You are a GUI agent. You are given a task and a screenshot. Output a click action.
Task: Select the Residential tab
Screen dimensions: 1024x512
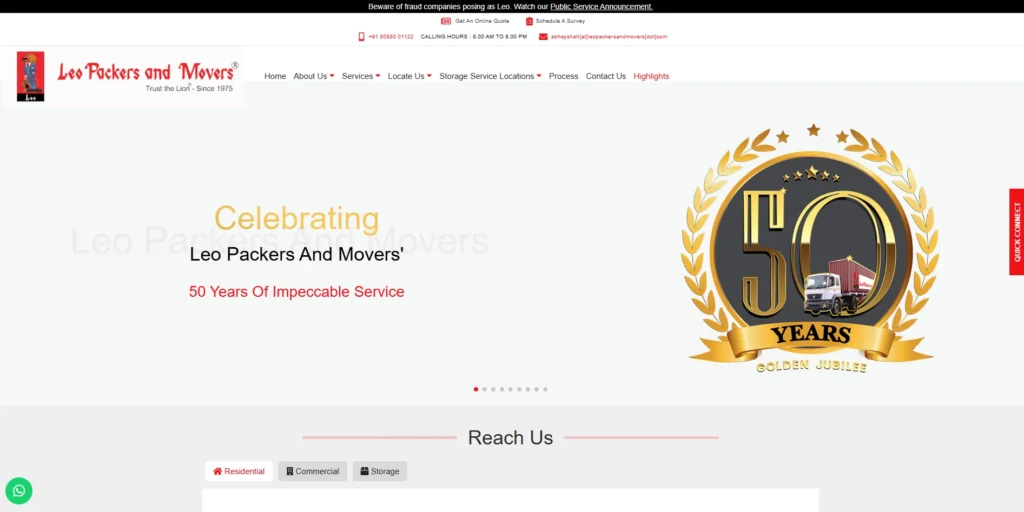pyautogui.click(x=239, y=471)
